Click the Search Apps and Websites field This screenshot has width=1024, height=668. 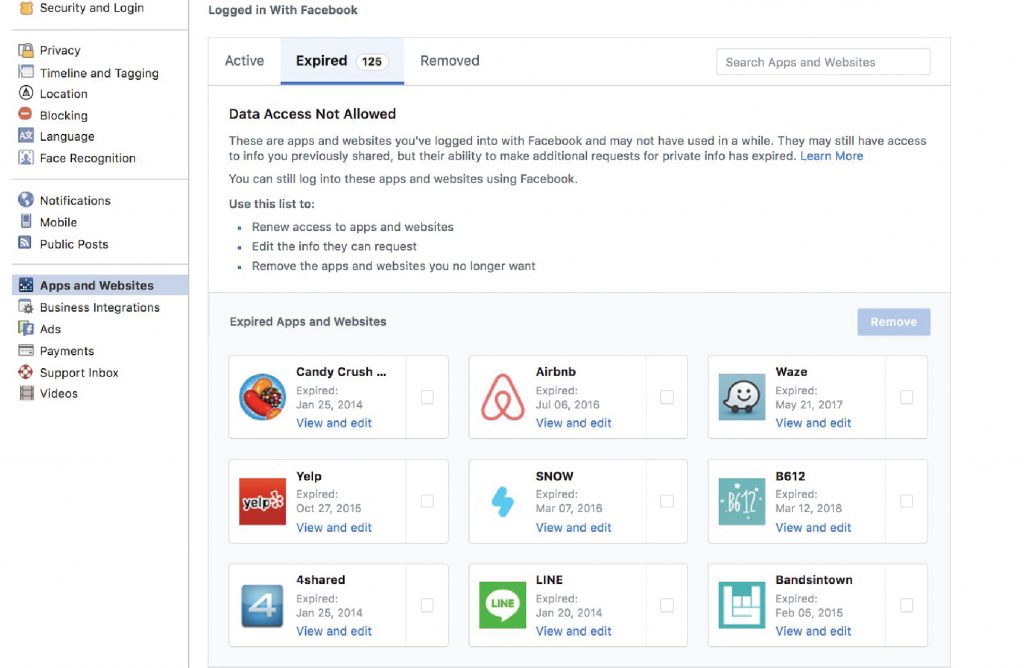pos(822,61)
